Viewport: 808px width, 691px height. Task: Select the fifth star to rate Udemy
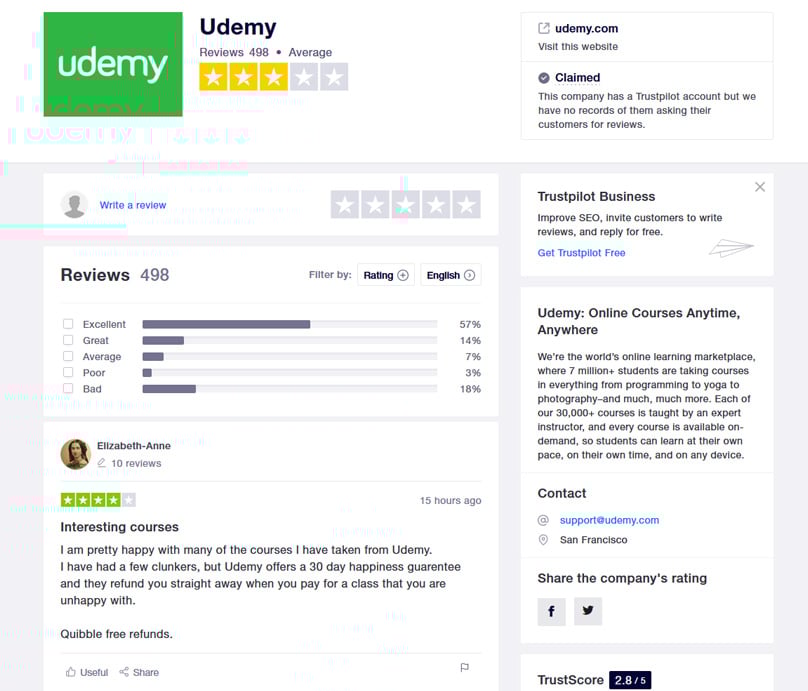466,205
